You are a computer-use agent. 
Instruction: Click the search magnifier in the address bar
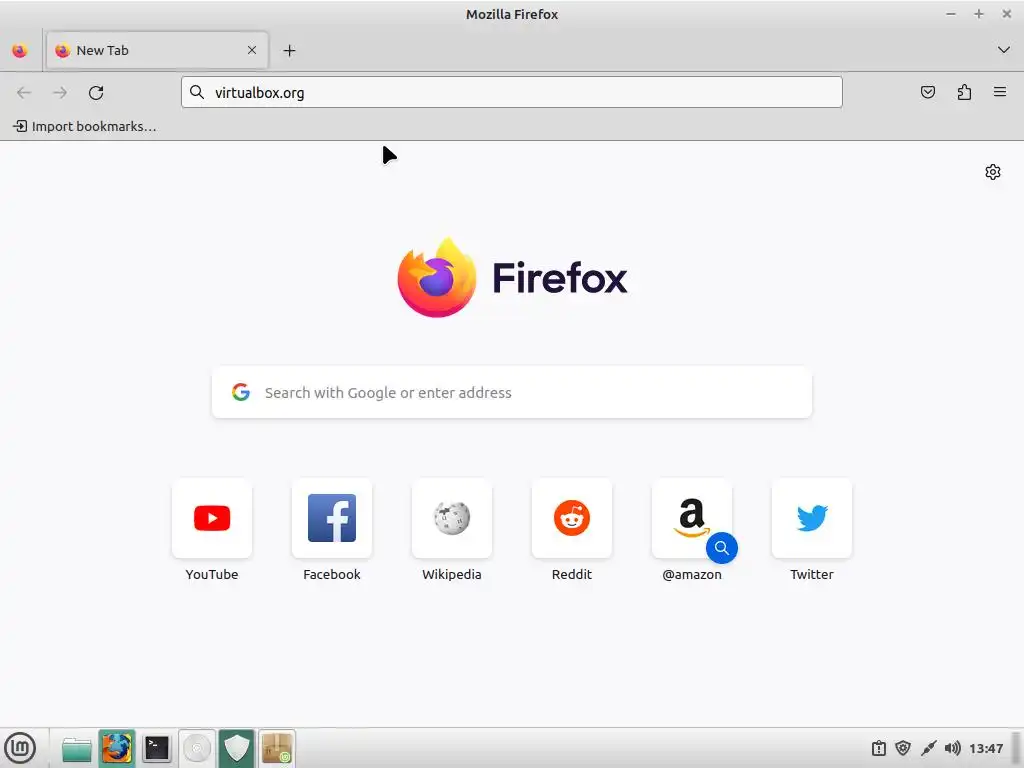(x=197, y=92)
